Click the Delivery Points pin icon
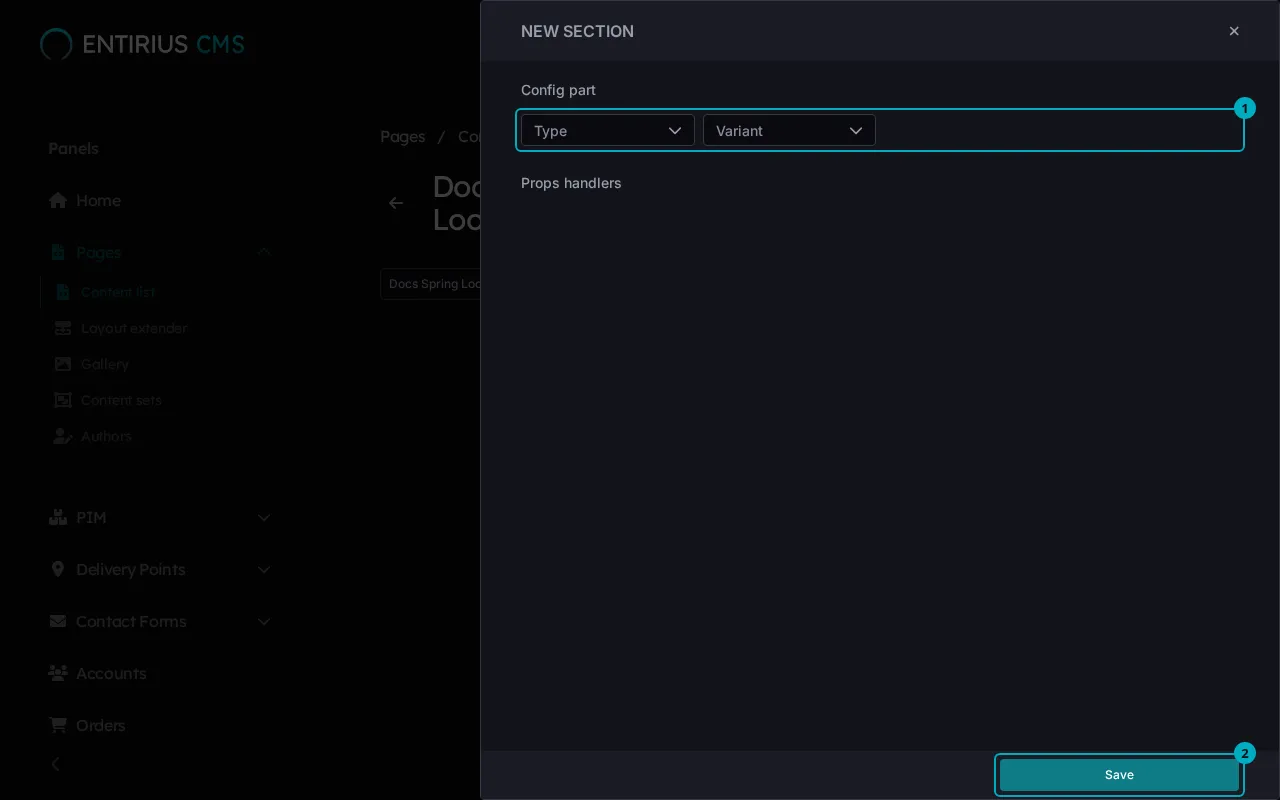 (58, 569)
